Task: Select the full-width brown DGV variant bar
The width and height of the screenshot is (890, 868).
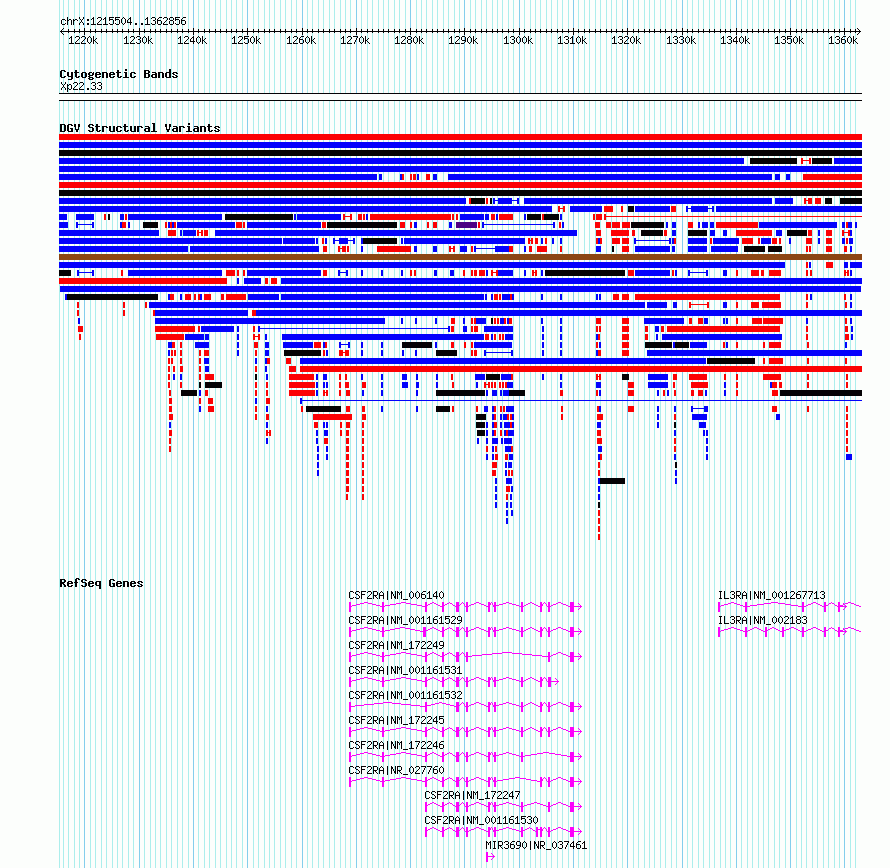Action: click(x=460, y=257)
